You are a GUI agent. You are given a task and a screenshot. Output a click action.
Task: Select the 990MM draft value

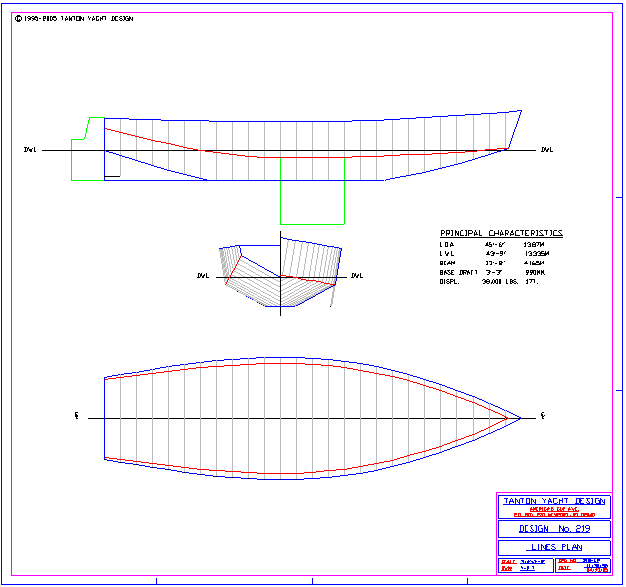point(535,272)
